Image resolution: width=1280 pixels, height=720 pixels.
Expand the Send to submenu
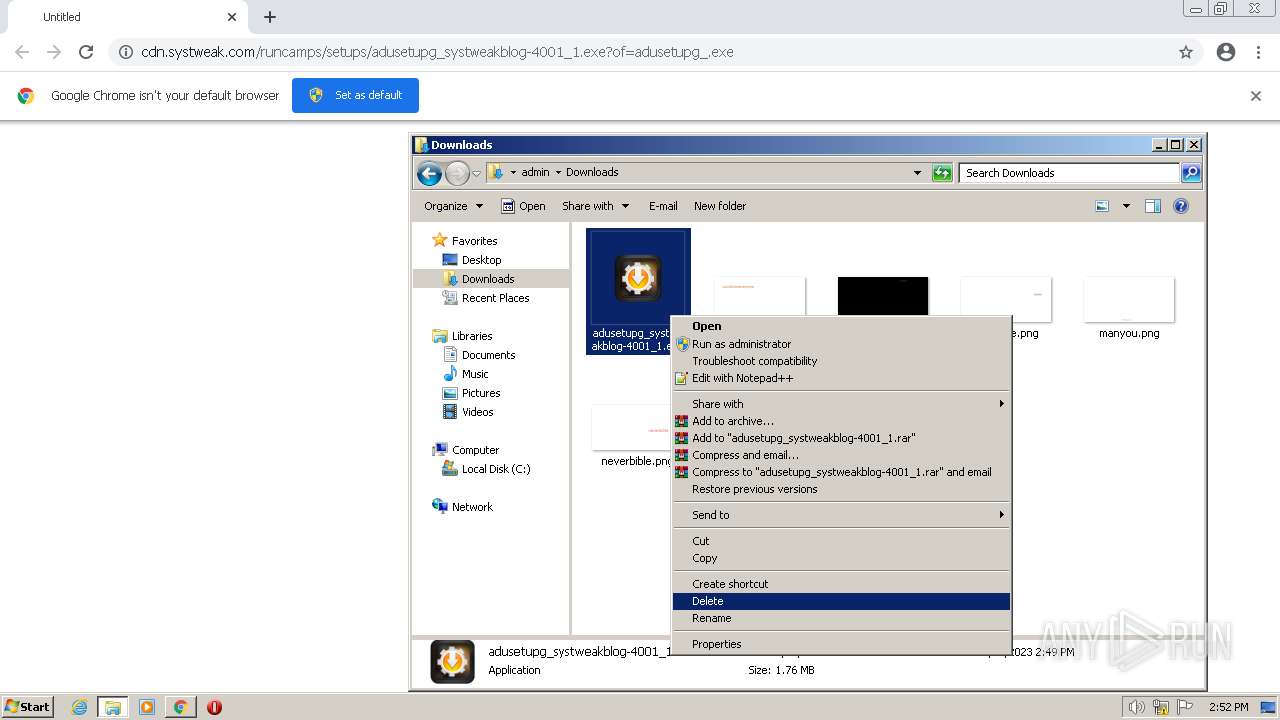tap(841, 515)
